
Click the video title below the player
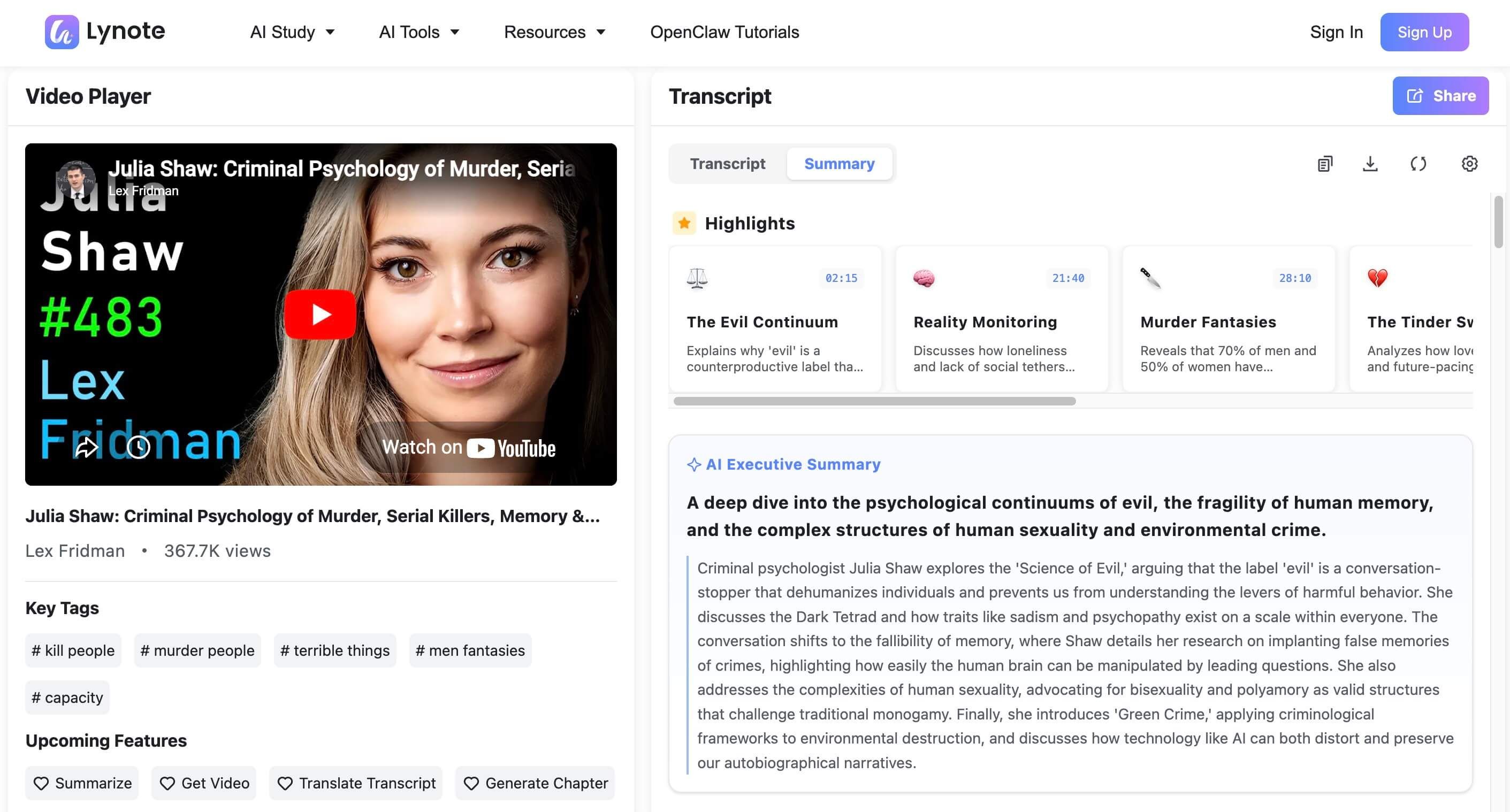pyautogui.click(x=312, y=516)
